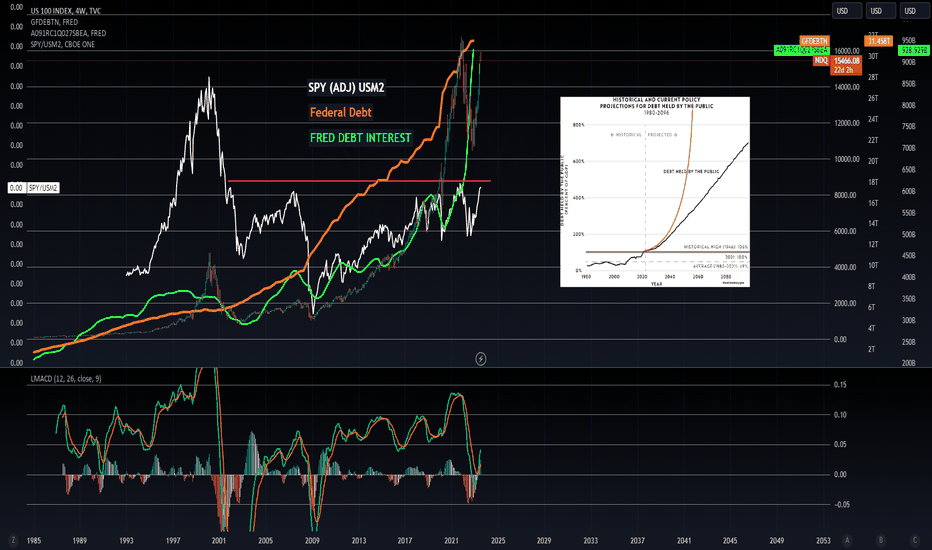Select the red horizontal line on the chart

click(x=359, y=181)
